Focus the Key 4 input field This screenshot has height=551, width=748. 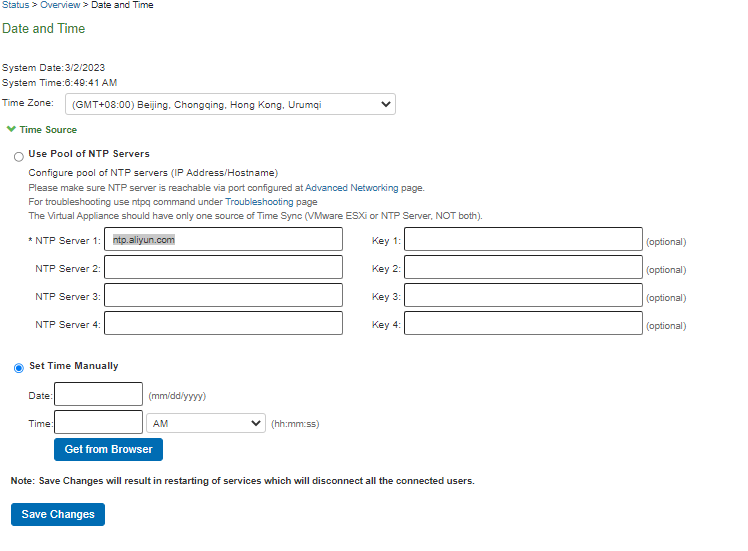click(x=523, y=324)
